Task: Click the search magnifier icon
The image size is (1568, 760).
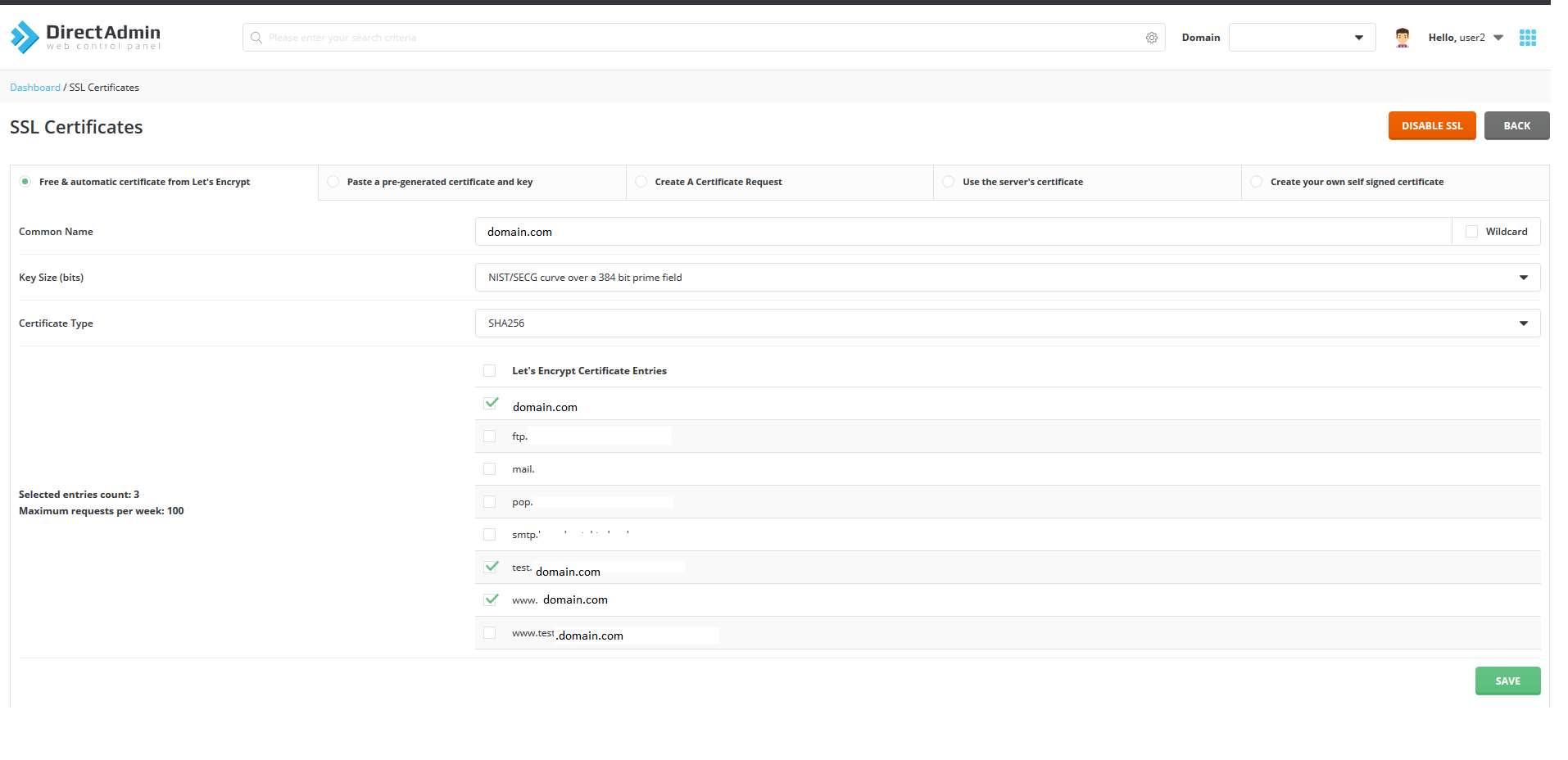Action: coord(256,38)
